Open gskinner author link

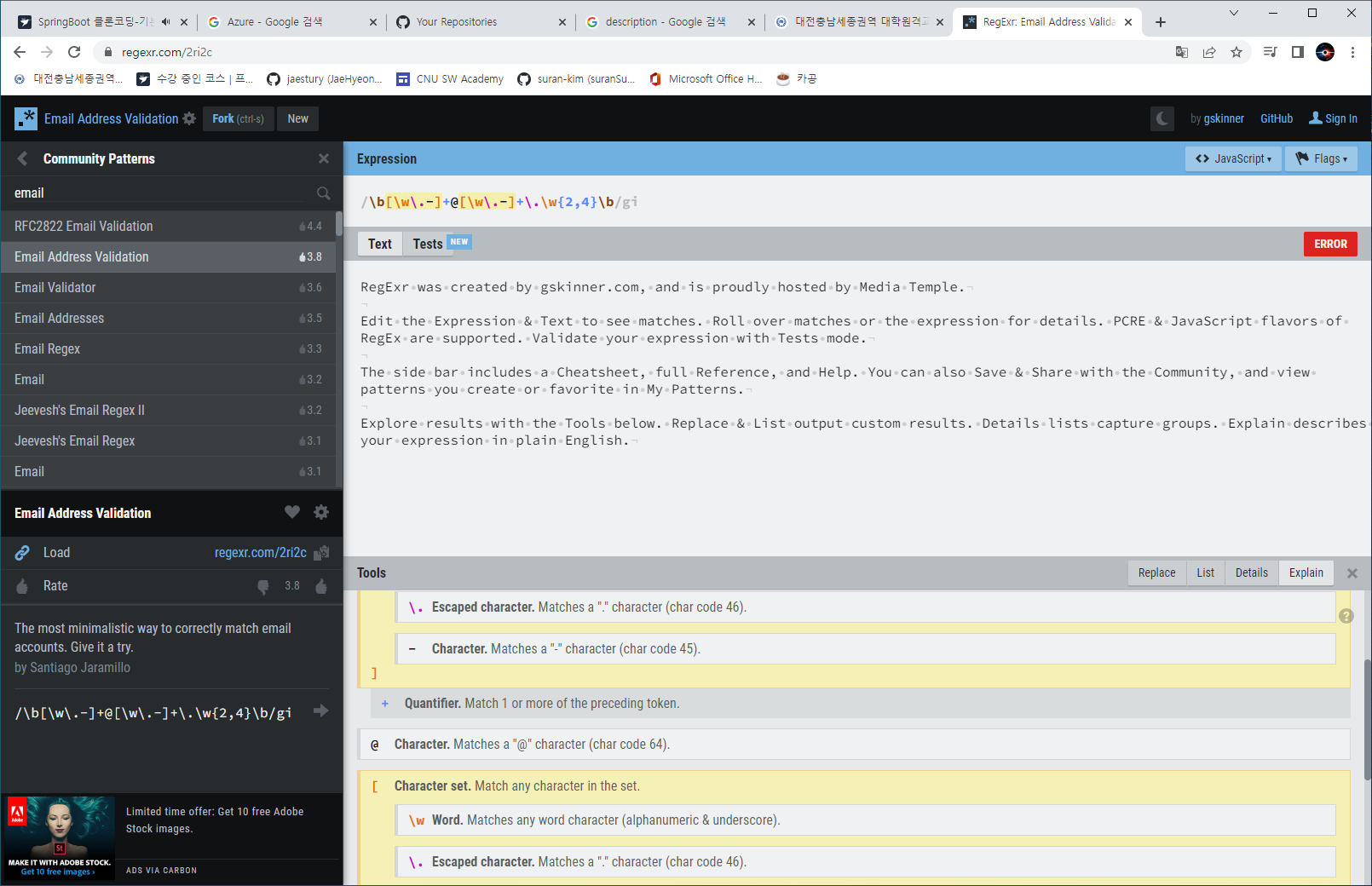(1224, 118)
